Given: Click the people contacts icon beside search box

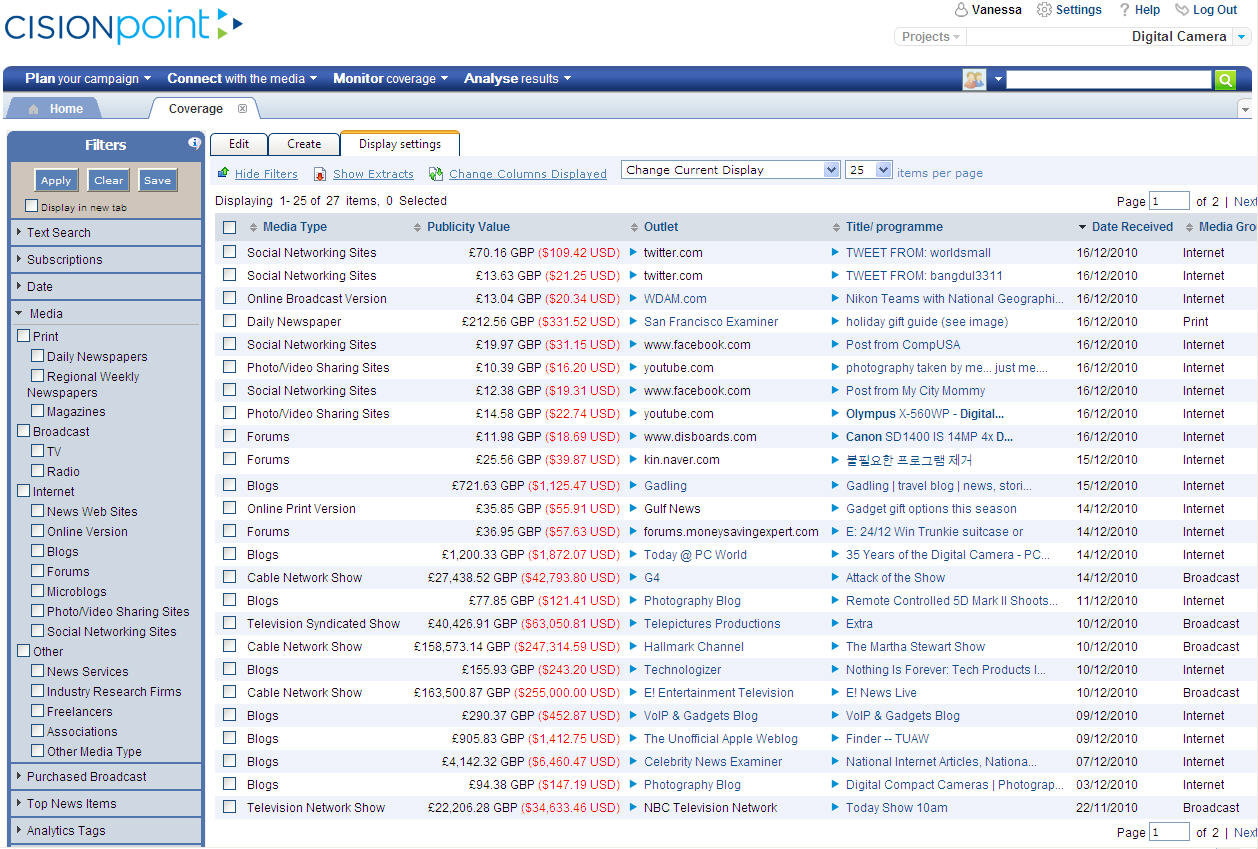Looking at the screenshot, I should [973, 80].
